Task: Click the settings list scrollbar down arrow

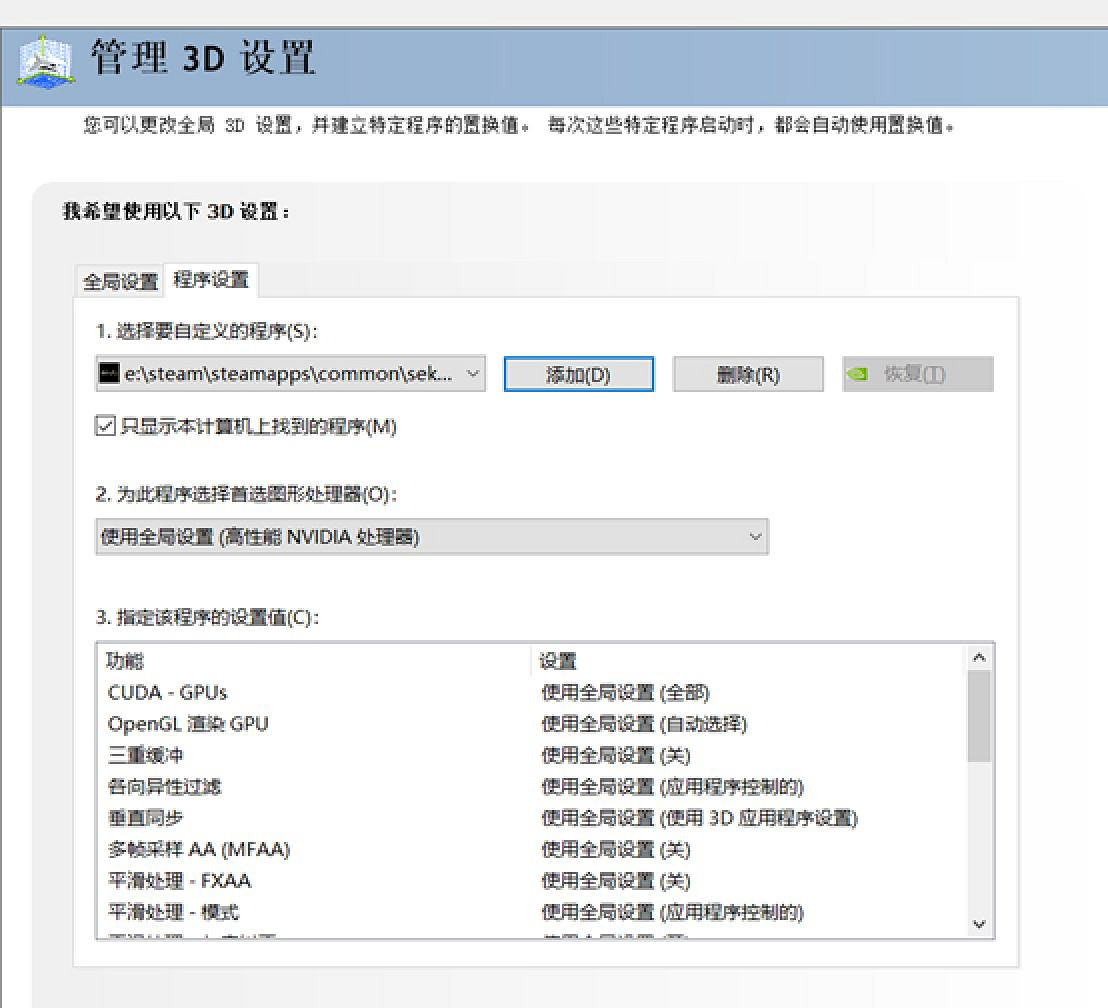Action: tap(980, 925)
